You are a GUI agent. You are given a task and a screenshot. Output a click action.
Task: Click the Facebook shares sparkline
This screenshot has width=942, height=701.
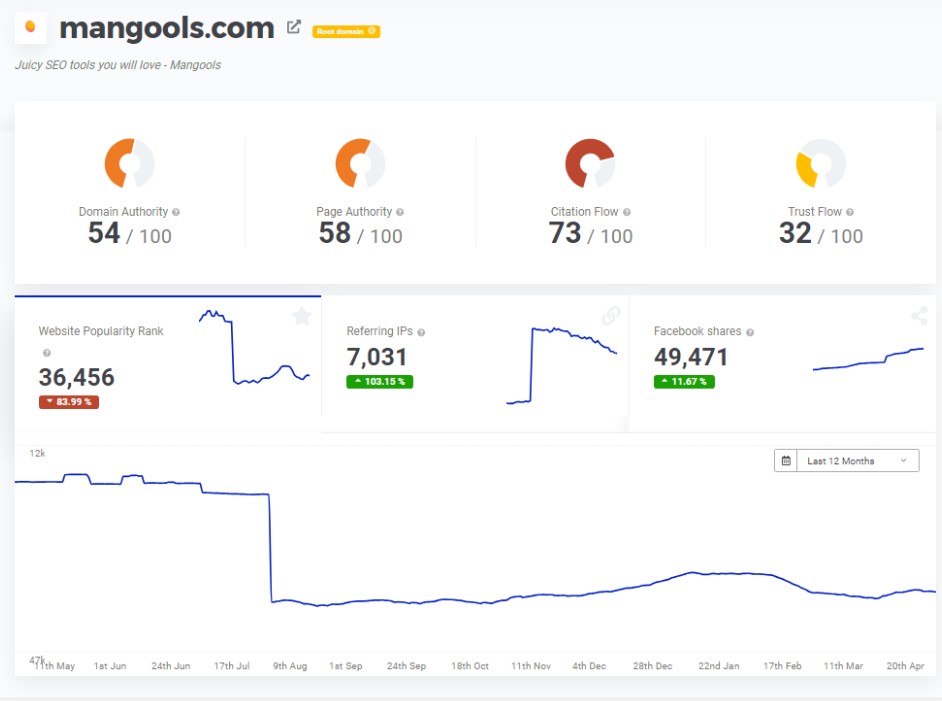pos(868,359)
